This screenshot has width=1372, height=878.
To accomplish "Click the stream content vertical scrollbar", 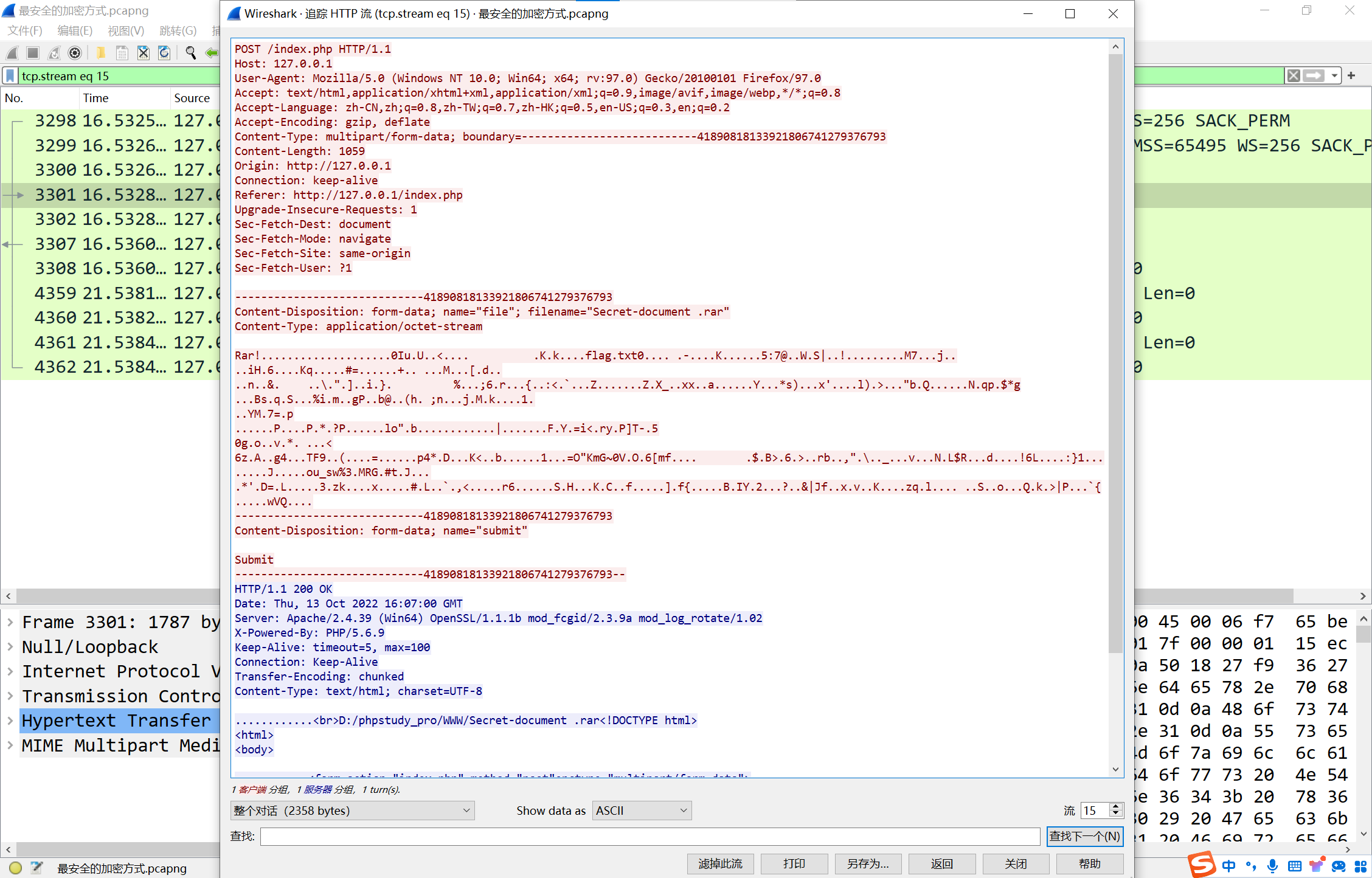I will (x=1115, y=407).
